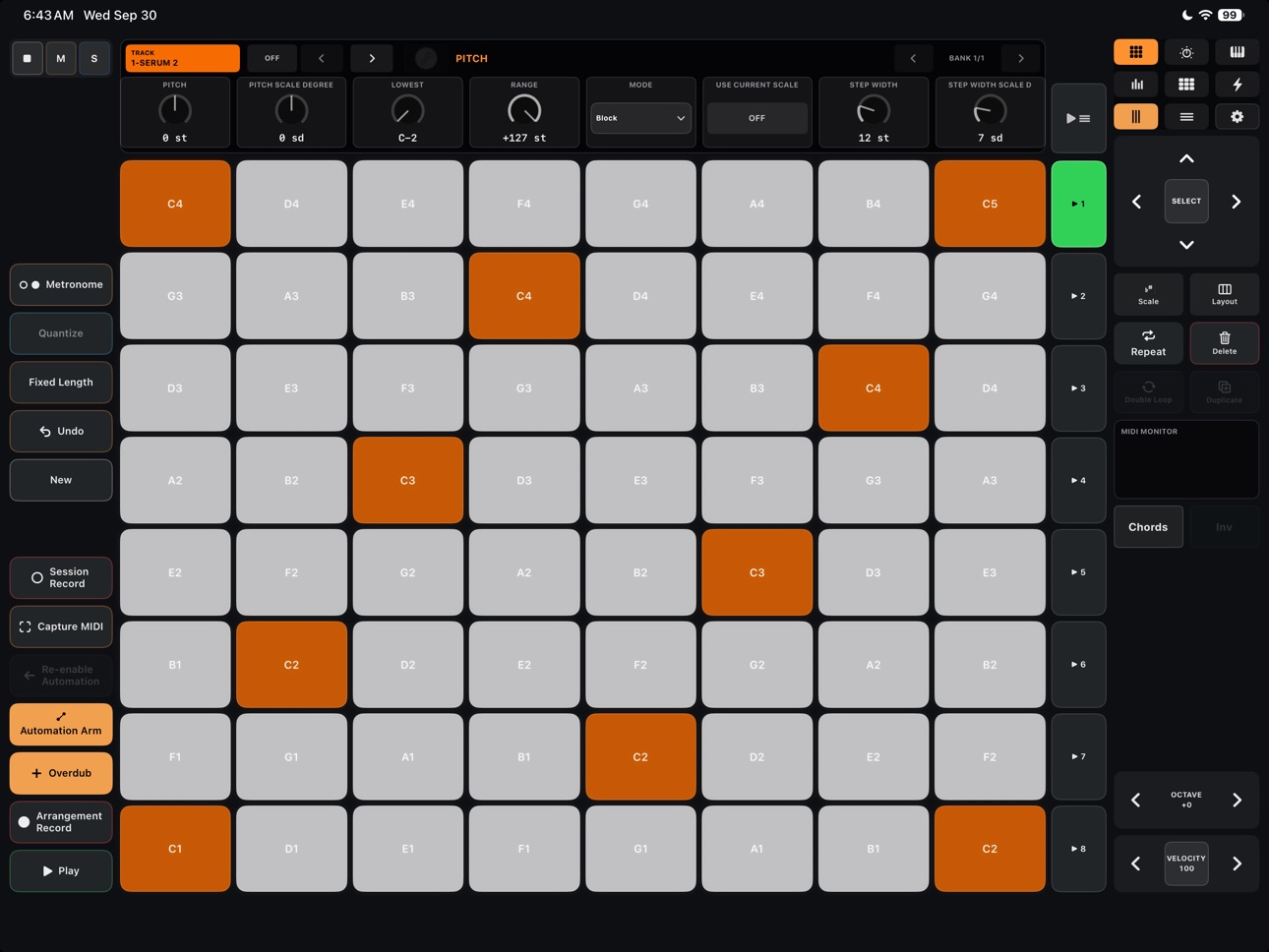Click the lightning bolt icon
Viewport: 1269px width, 952px height.
1237,85
